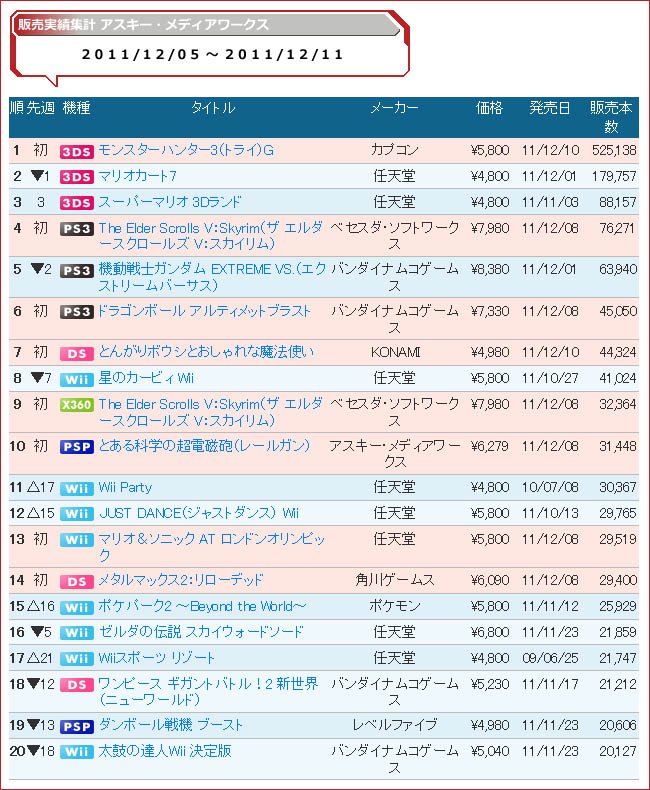The height and width of the screenshot is (790, 650).
Task: Click the PSP badge beside ダンボール戦機 ブースト
Action: point(77,727)
